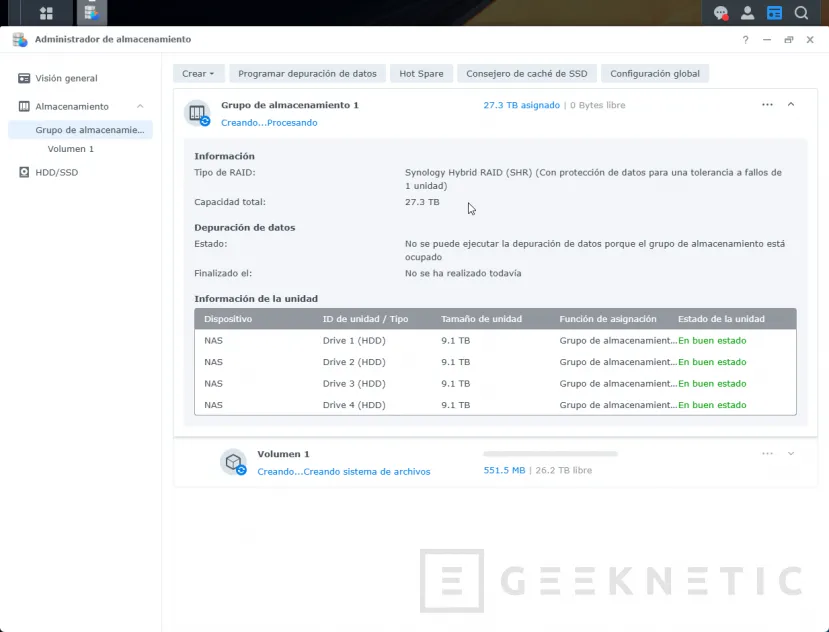Viewport: 829px width, 632px height.
Task: Open the user account options icon
Action: point(747,13)
